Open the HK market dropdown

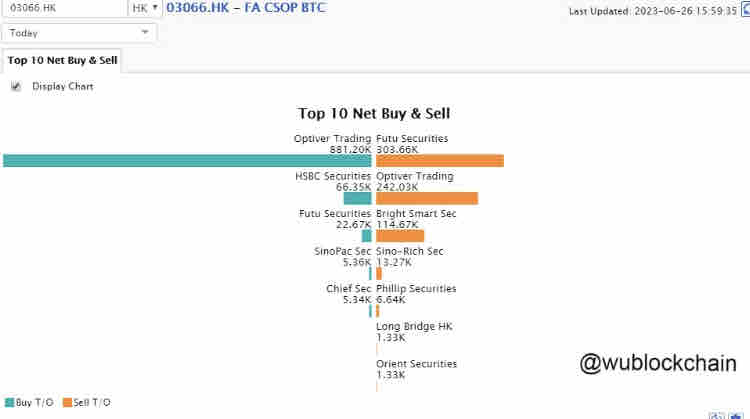pyautogui.click(x=144, y=8)
